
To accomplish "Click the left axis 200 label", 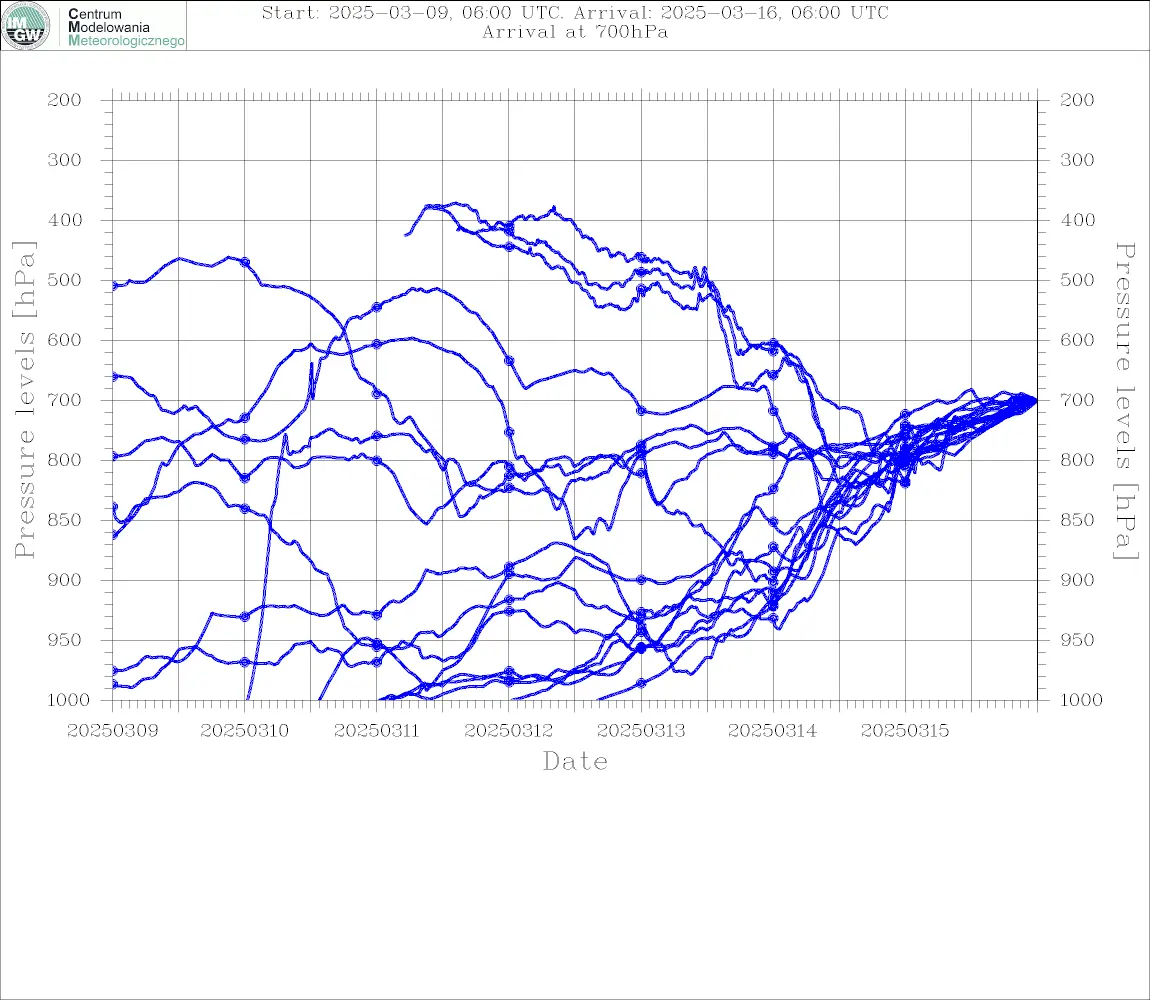I will click(x=65, y=100).
